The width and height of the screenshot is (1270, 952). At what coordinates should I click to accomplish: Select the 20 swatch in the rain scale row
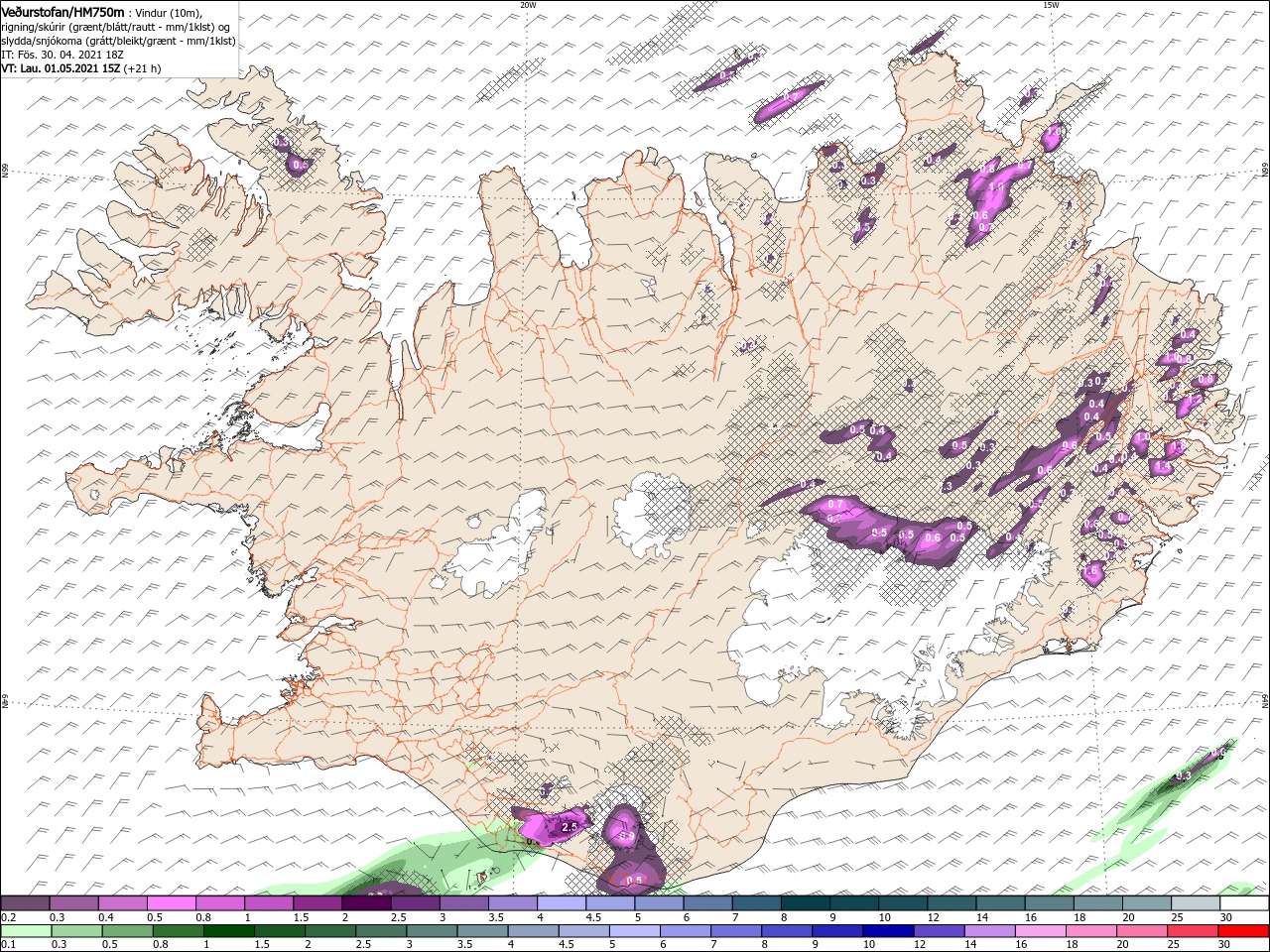[1142, 931]
